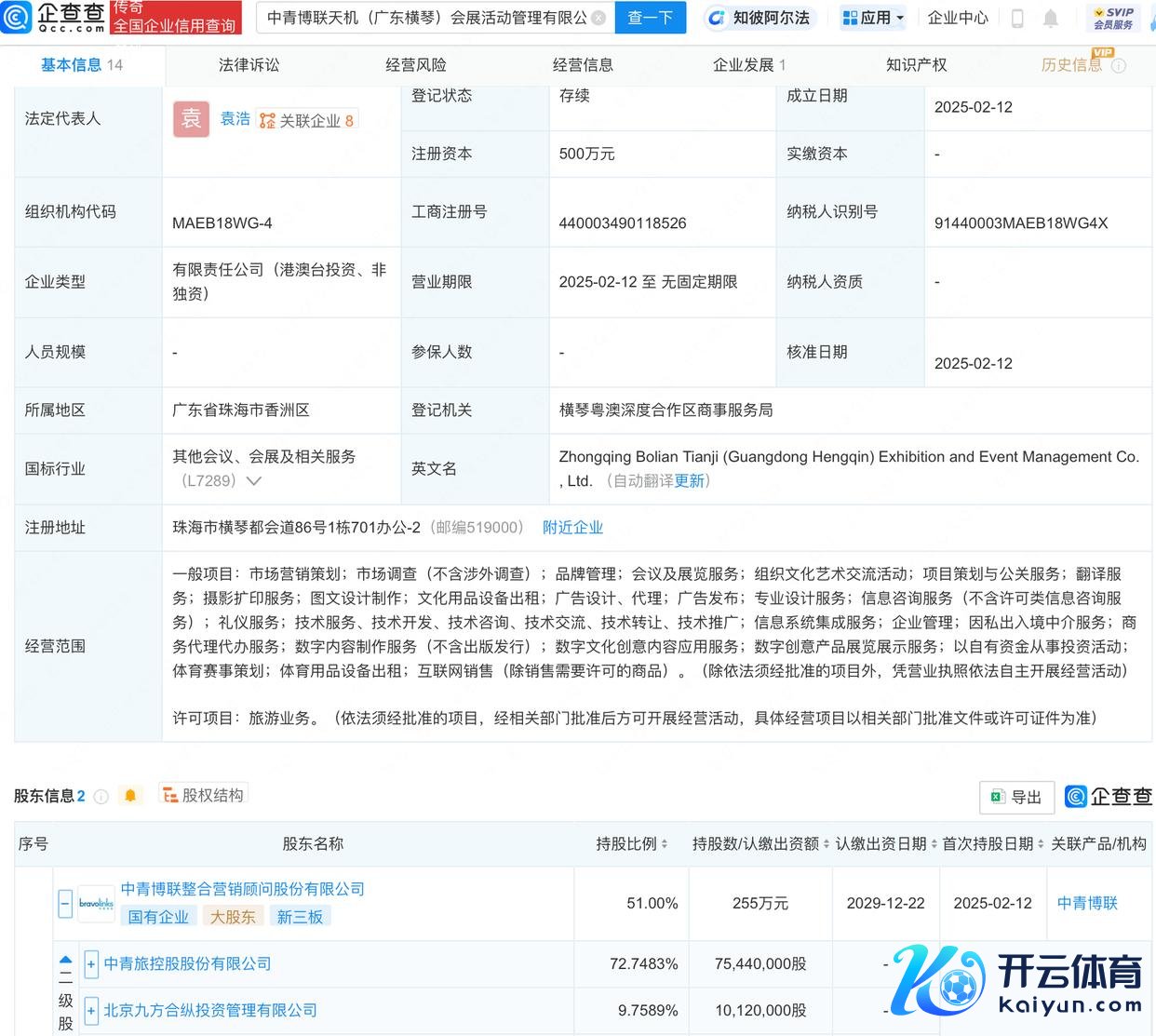Click the mobile phone icon in header

point(1017,18)
